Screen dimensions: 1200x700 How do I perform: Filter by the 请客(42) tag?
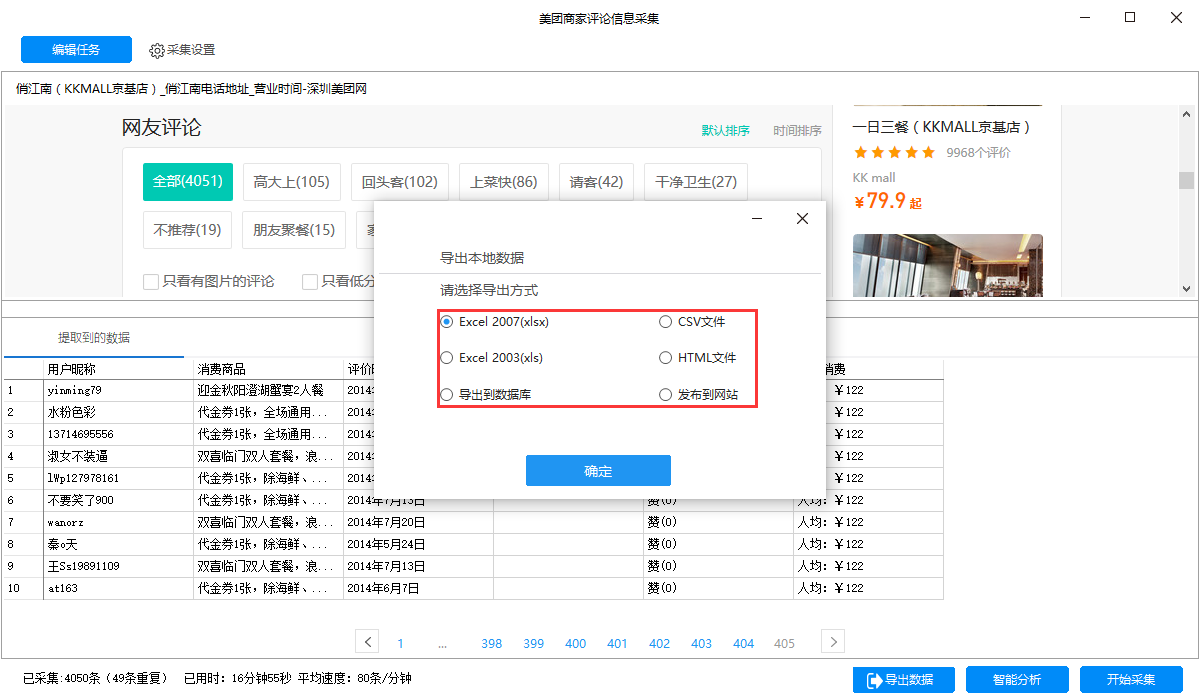(596, 182)
